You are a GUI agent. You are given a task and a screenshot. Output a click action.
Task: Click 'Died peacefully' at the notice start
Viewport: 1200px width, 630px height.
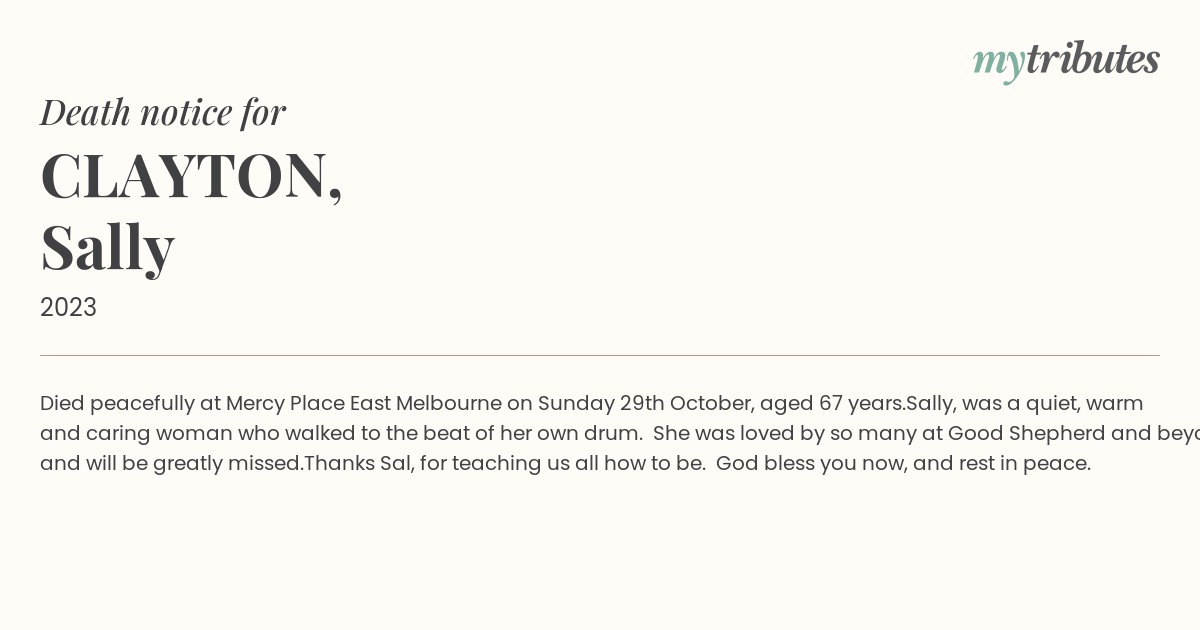[x=117, y=404]
